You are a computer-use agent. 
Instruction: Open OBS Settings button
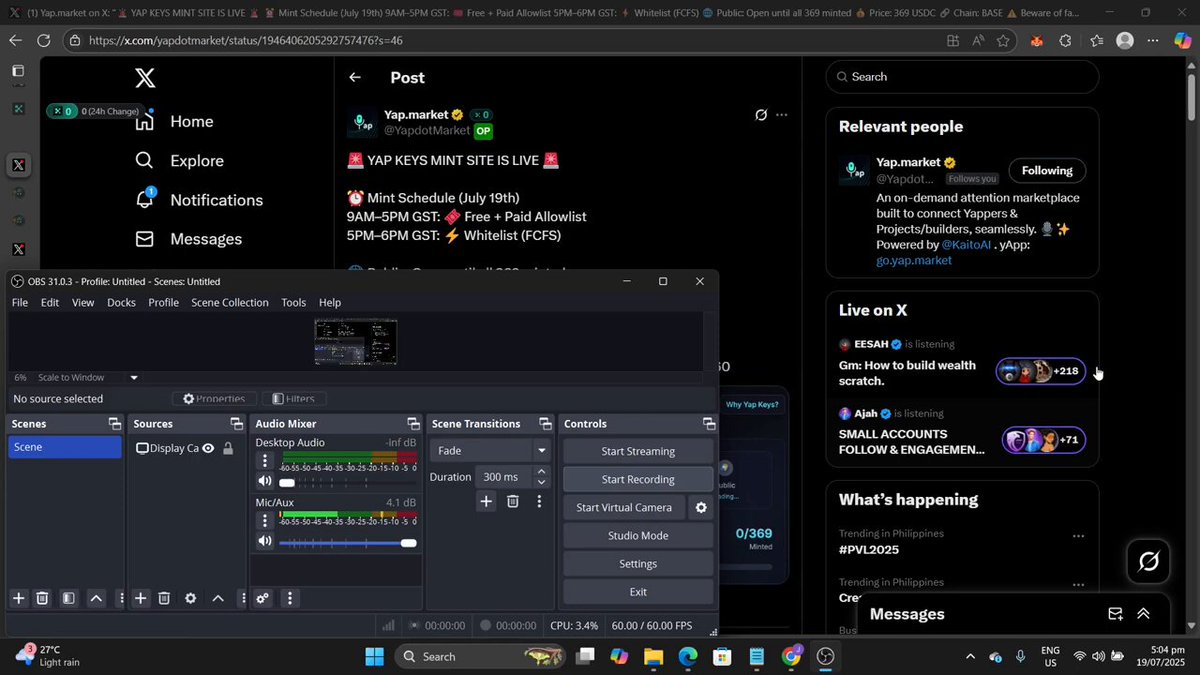(638, 563)
